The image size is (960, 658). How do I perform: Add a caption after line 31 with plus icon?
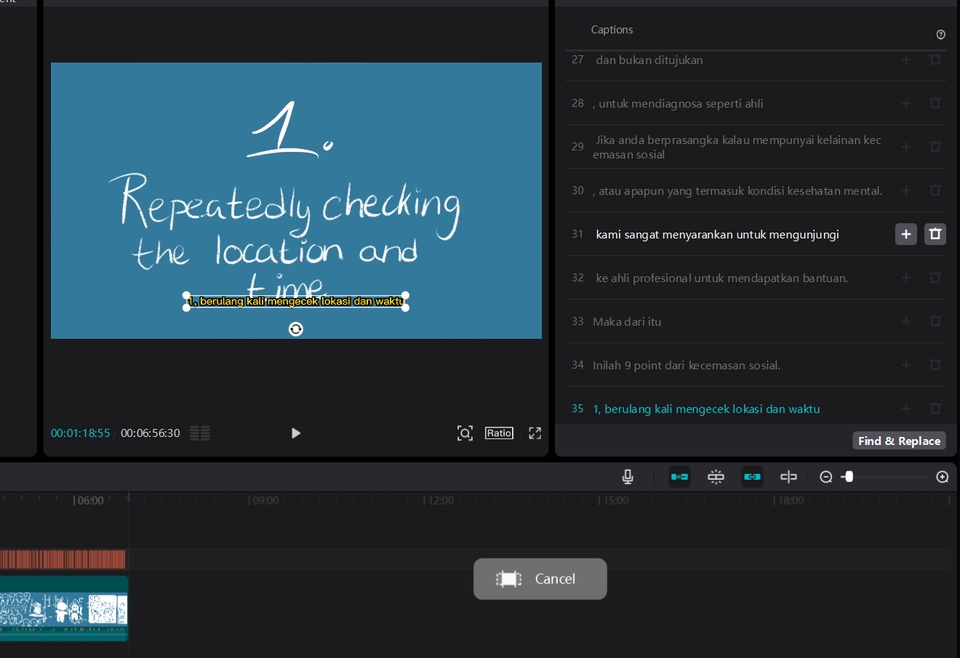point(906,234)
